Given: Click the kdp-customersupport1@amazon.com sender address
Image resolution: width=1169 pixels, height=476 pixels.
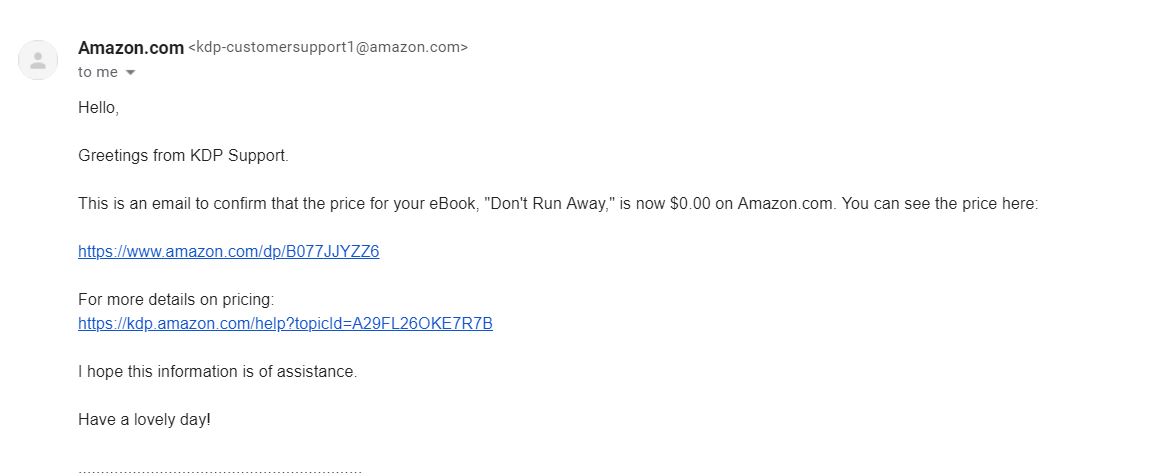Looking at the screenshot, I should [328, 47].
